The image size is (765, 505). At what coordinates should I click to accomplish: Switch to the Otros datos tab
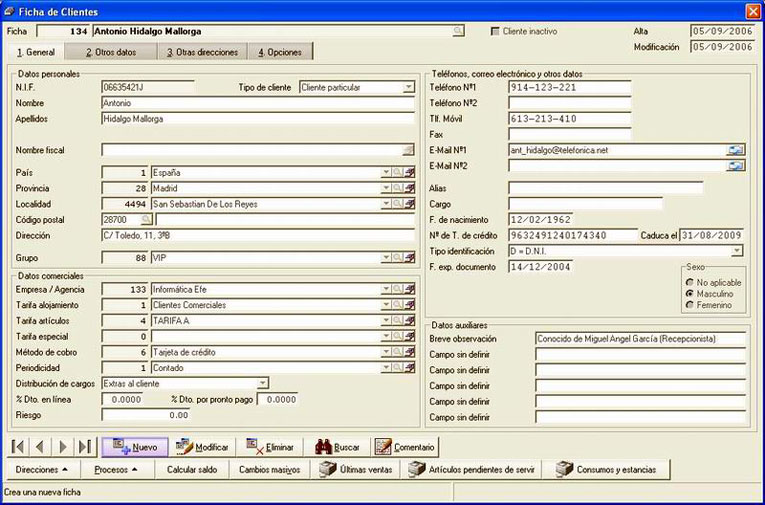tap(111, 52)
